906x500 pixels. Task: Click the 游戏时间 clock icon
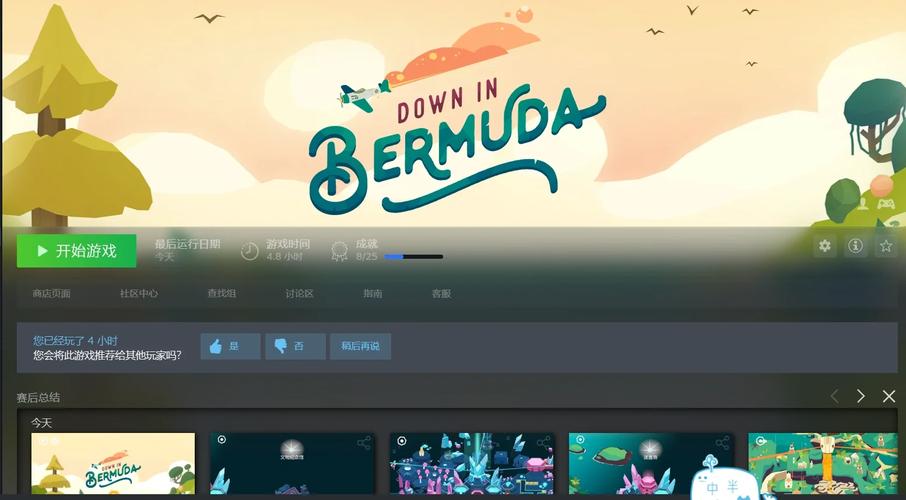click(249, 249)
